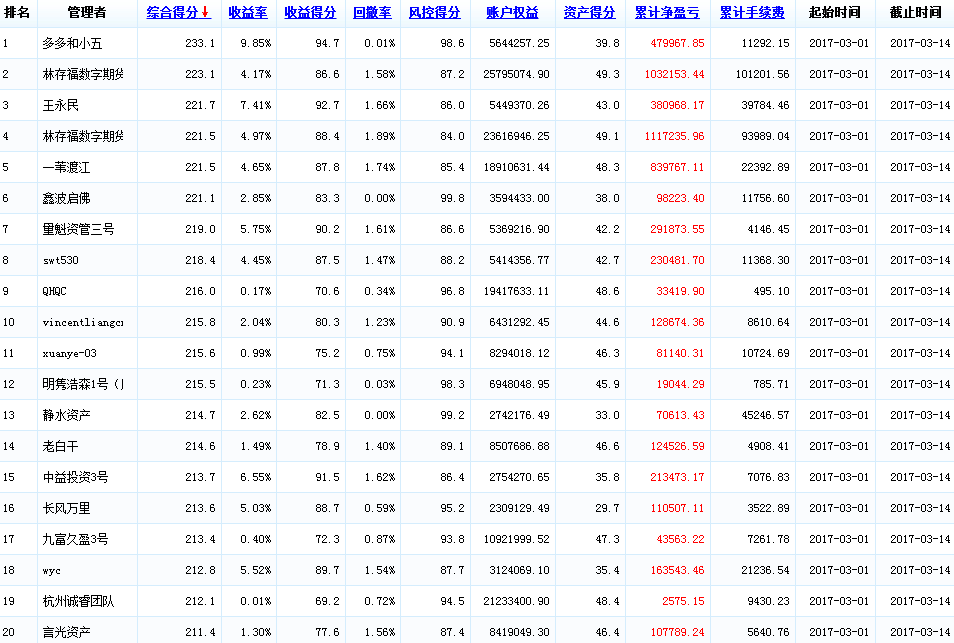Image resolution: width=954 pixels, height=643 pixels.
Task: Click the 截止时间 column header
Action: coord(915,12)
